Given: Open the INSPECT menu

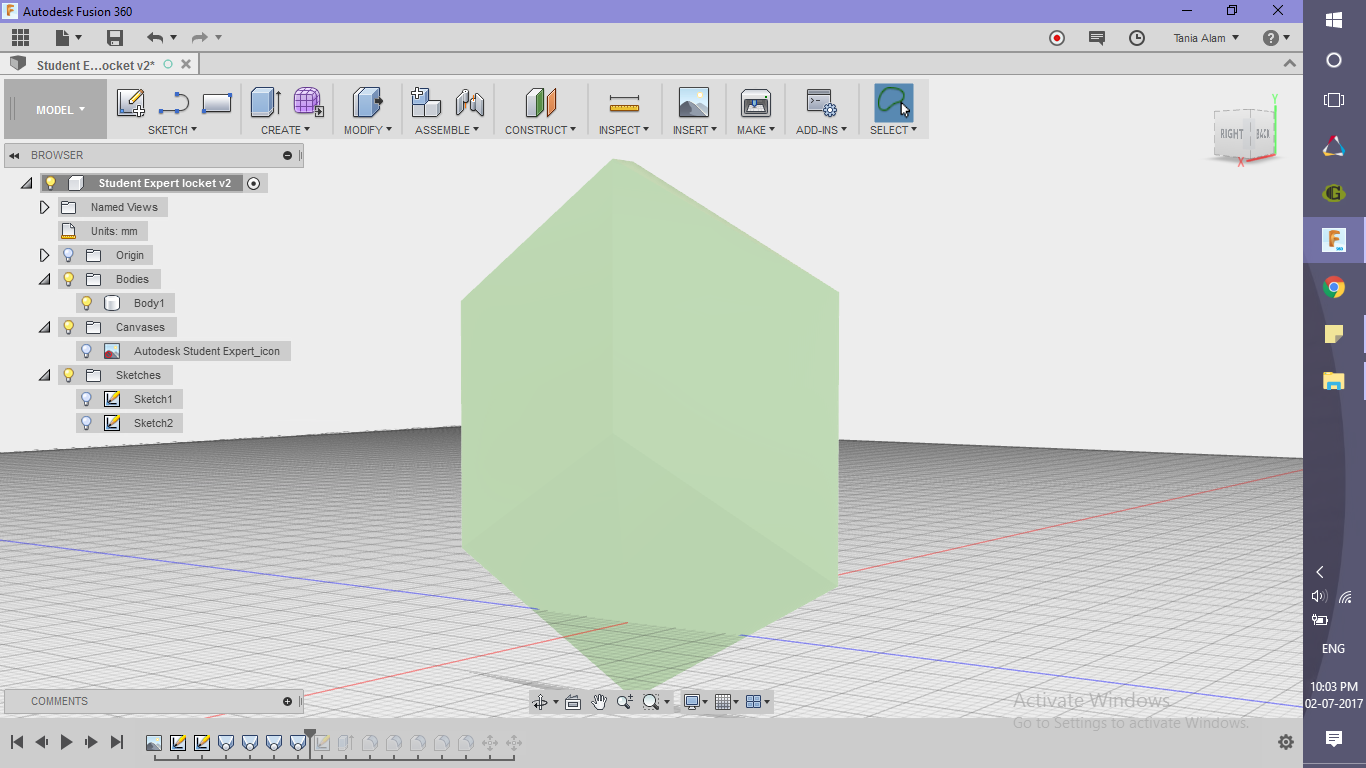Looking at the screenshot, I should tap(624, 130).
